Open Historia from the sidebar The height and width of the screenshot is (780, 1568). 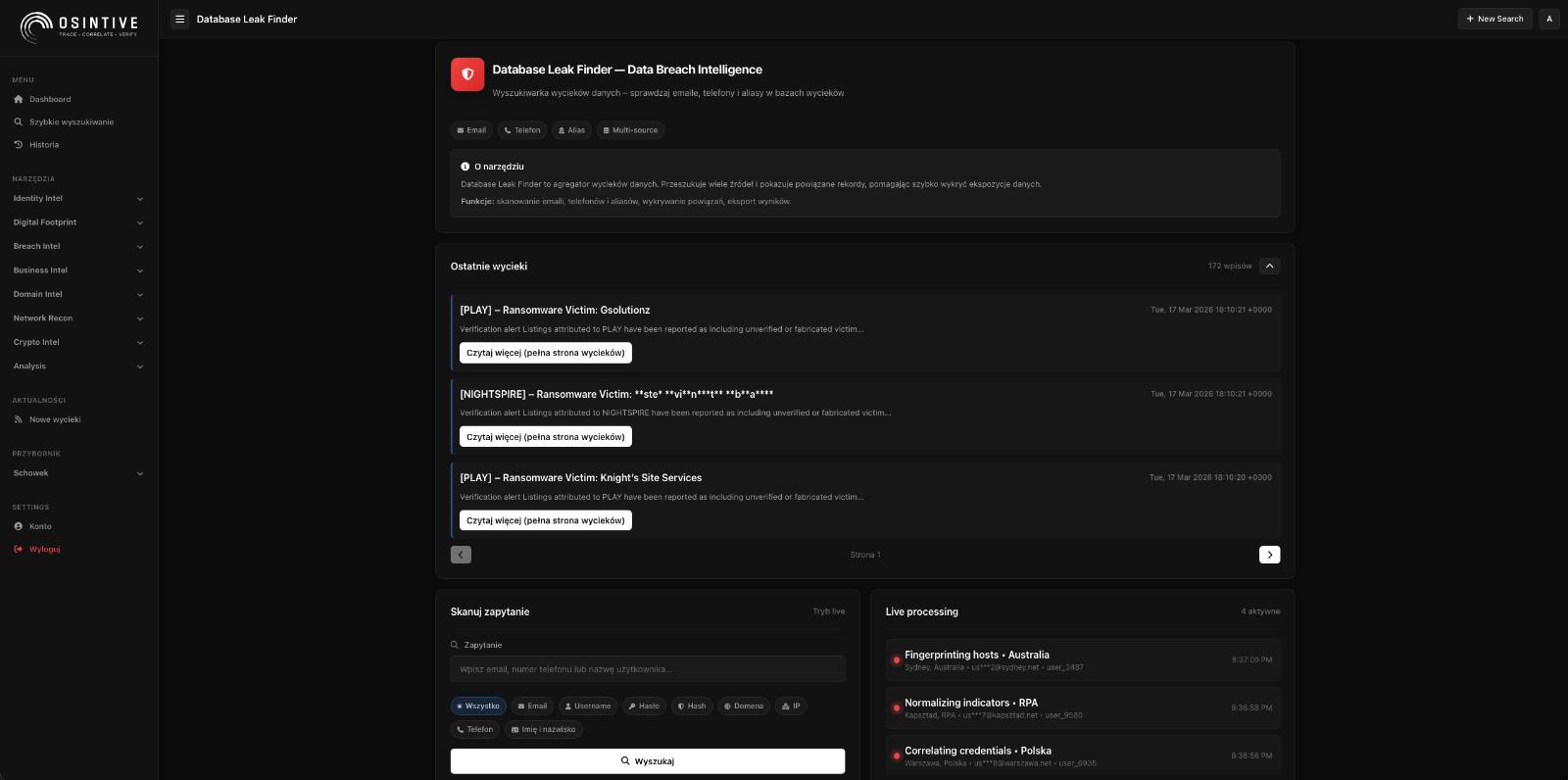point(78,144)
